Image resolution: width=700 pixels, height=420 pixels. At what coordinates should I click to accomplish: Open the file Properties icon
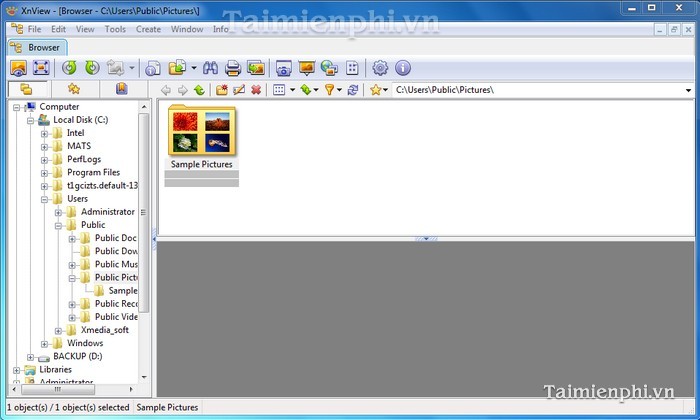pos(153,68)
